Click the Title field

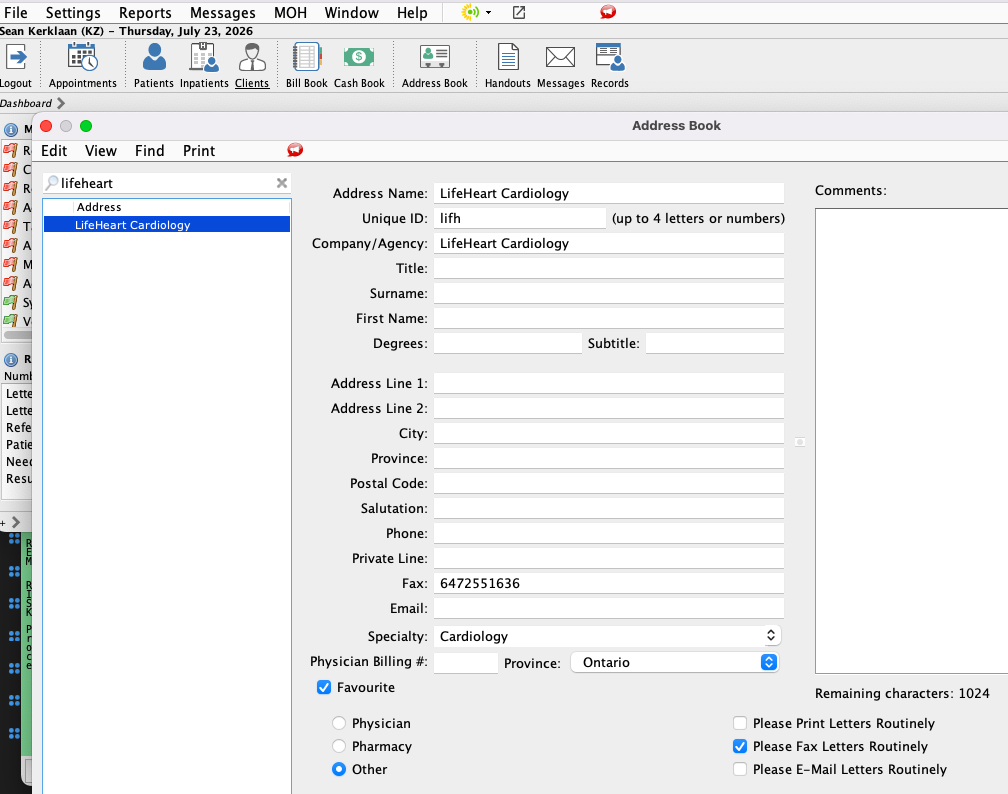click(609, 268)
